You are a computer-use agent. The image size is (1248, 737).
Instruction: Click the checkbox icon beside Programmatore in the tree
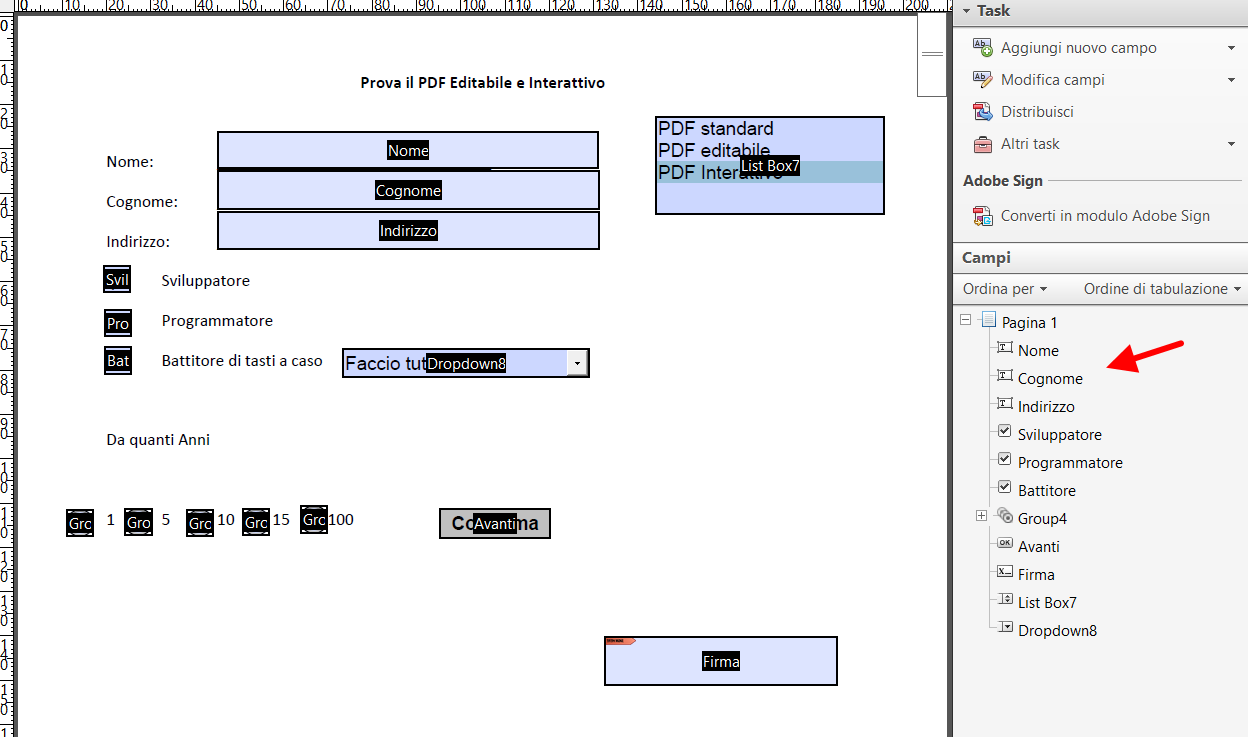click(x=1005, y=461)
